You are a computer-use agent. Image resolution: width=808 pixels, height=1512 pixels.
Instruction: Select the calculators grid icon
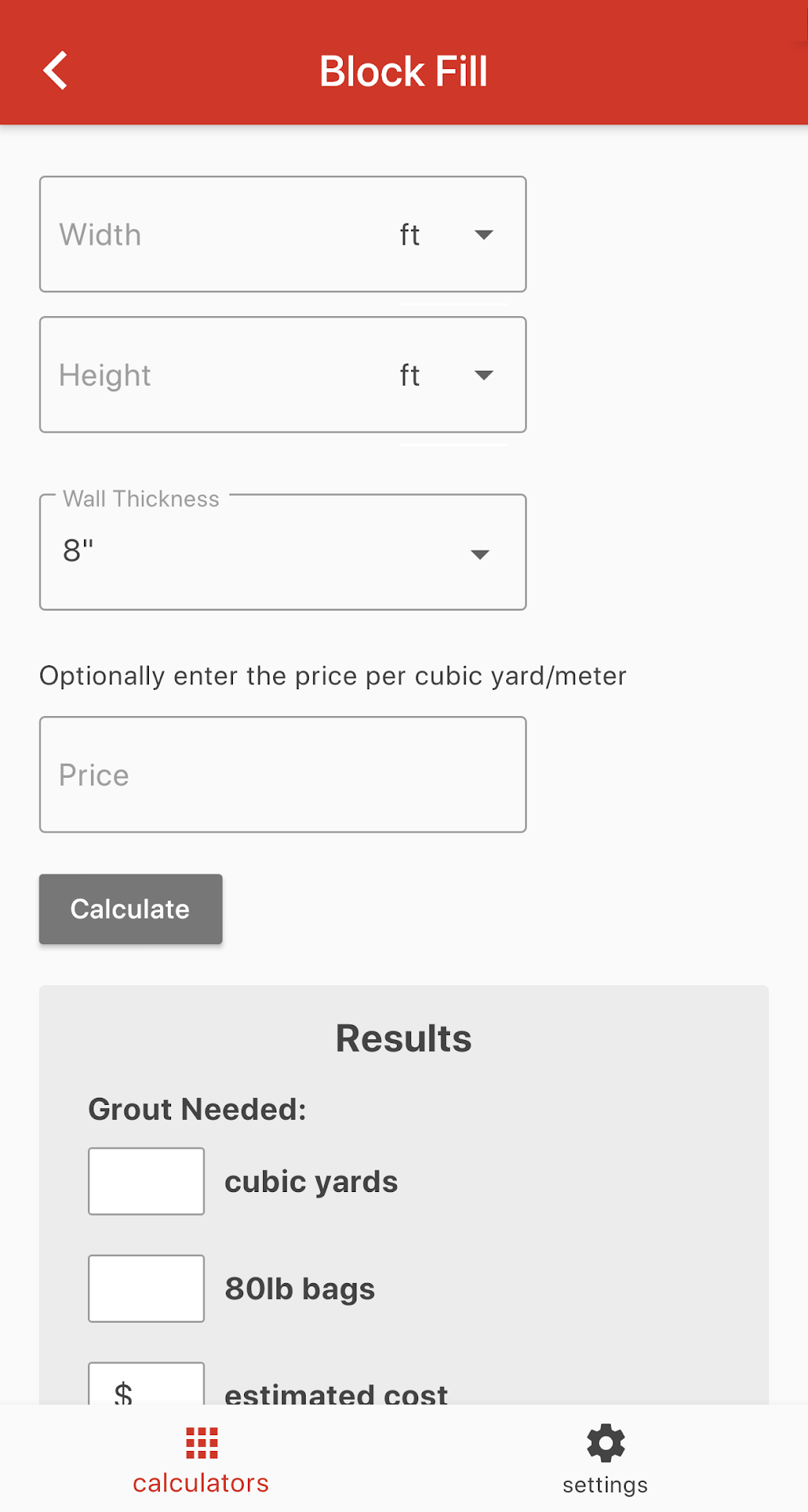pos(200,1443)
